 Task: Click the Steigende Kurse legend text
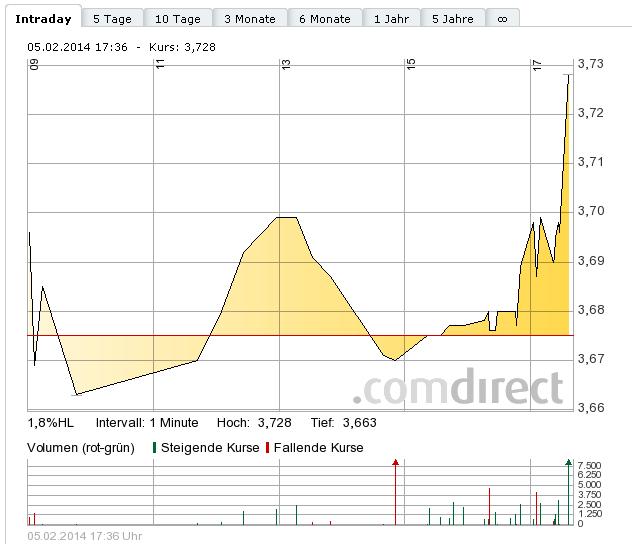pos(210,448)
